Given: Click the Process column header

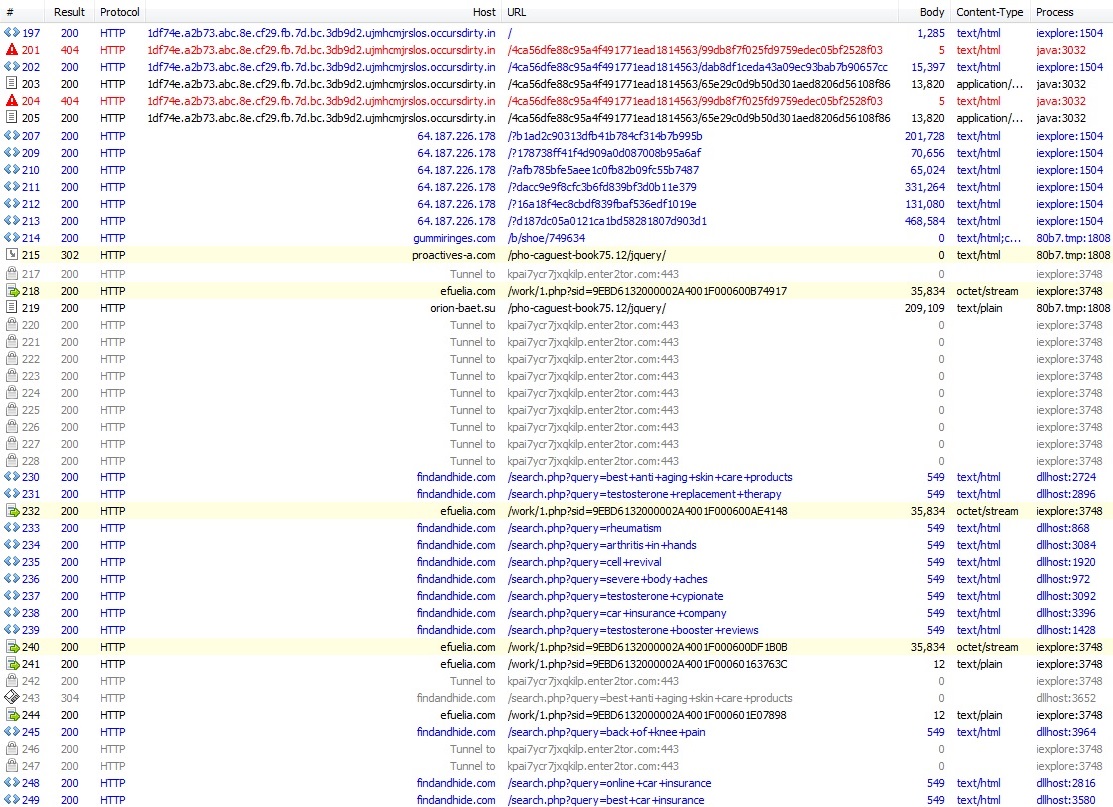Looking at the screenshot, I should 1054,12.
